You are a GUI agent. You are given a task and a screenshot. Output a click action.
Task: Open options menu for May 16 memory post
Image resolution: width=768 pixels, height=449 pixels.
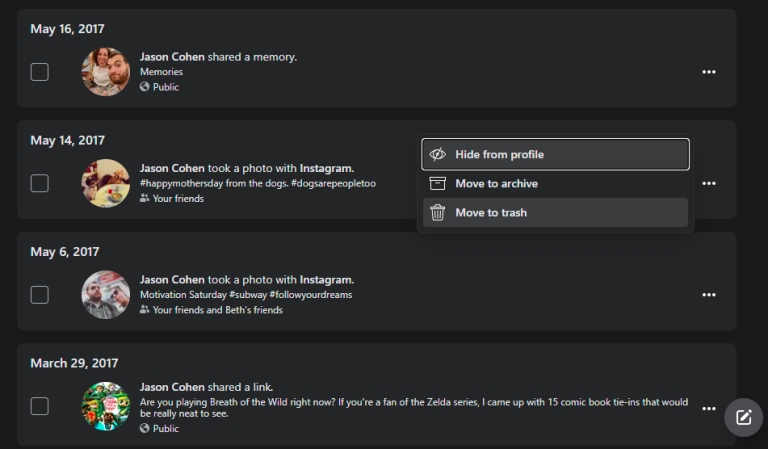(709, 72)
